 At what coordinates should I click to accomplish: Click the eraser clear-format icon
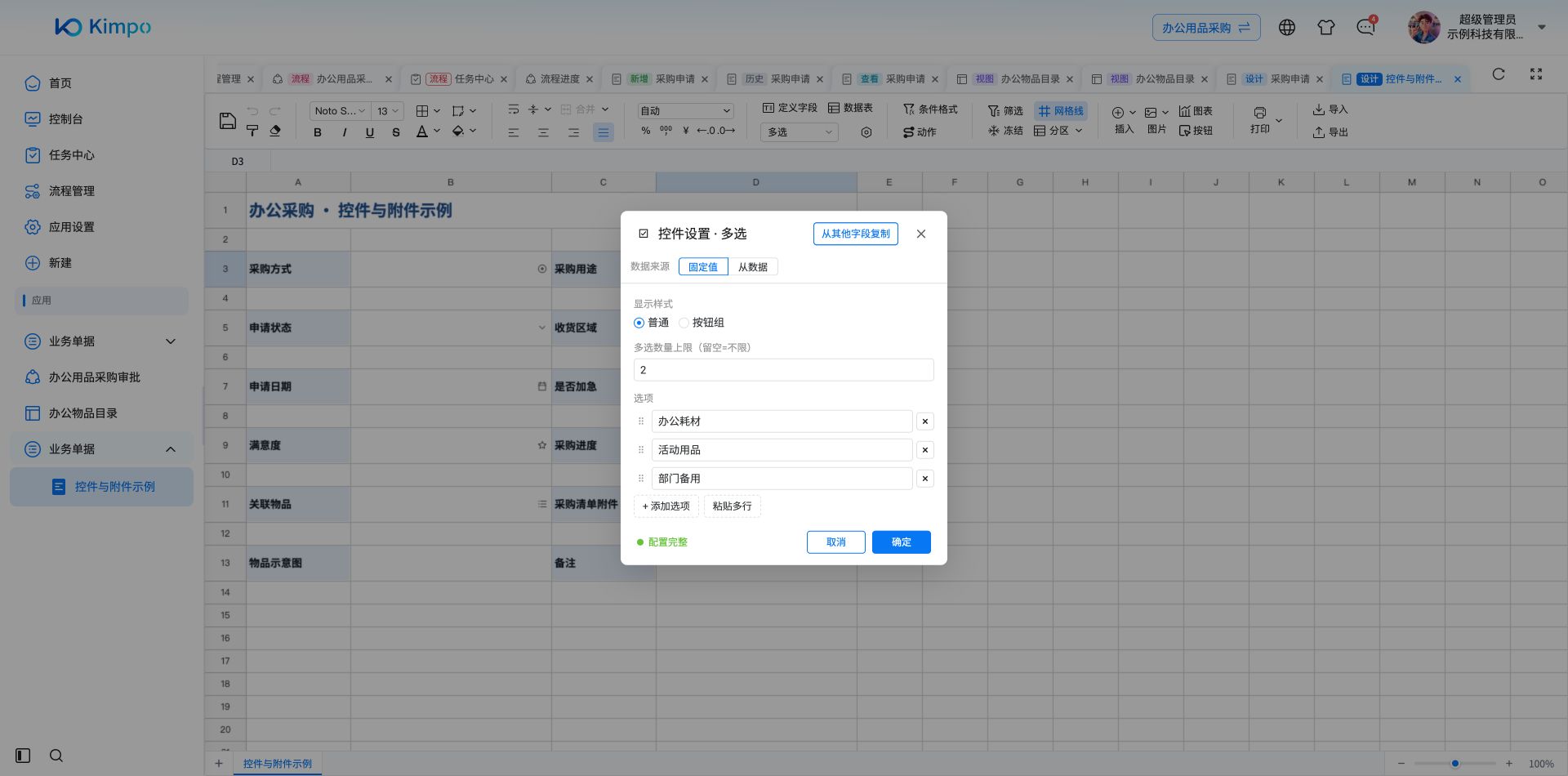[x=275, y=131]
